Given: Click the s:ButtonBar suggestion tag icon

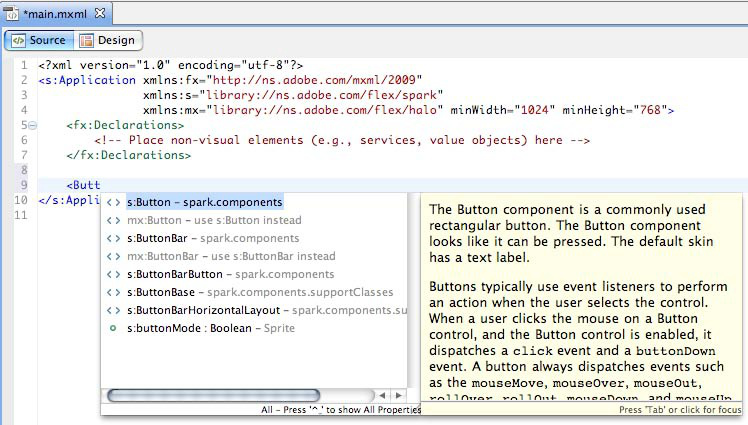Looking at the screenshot, I should pyautogui.click(x=113, y=238).
